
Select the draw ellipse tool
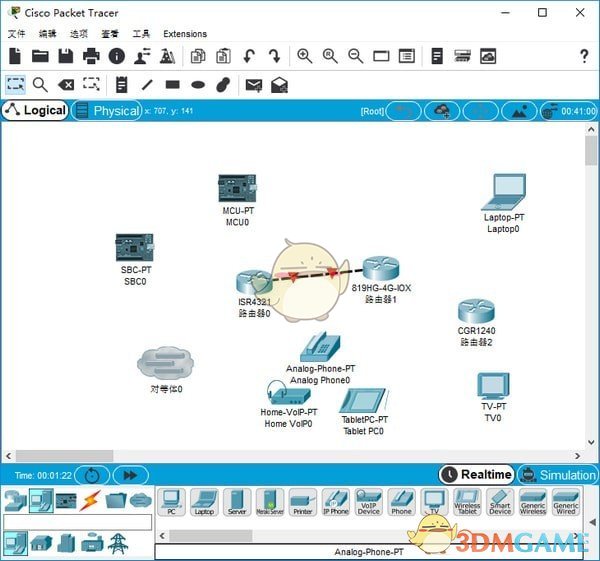pyautogui.click(x=198, y=85)
